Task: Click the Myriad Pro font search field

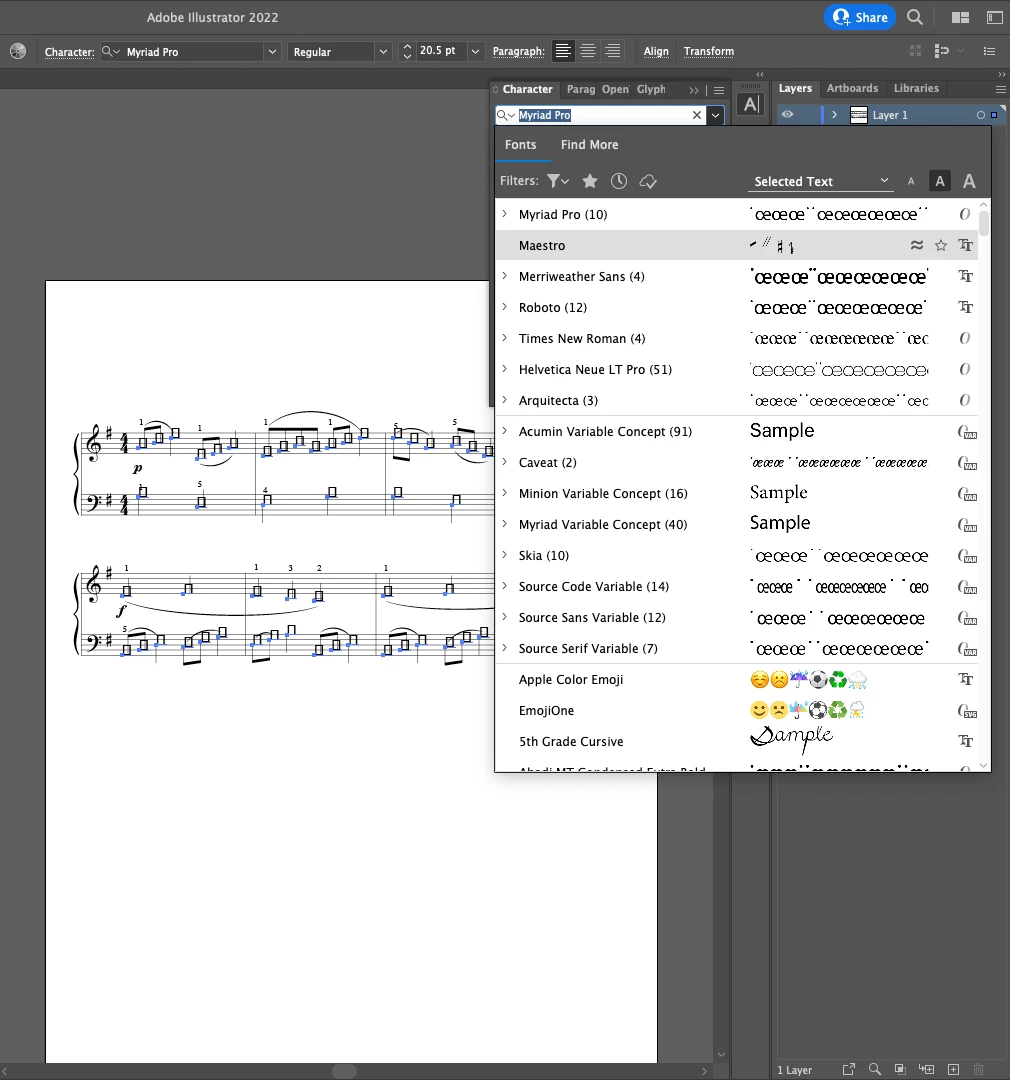Action: pos(600,115)
